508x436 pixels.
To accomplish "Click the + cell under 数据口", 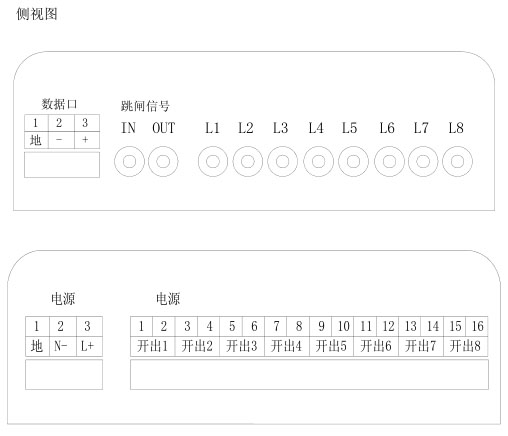I will [x=87, y=140].
